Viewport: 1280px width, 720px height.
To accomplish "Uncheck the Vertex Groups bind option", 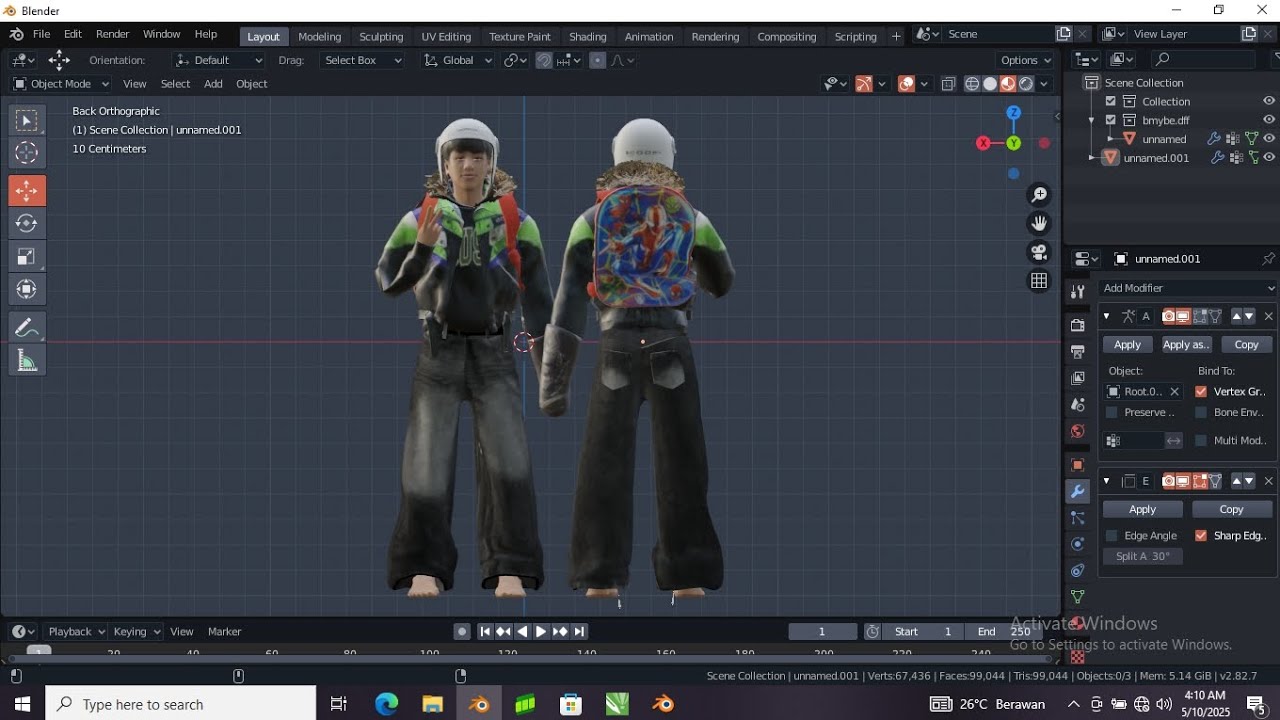I will (x=1201, y=392).
